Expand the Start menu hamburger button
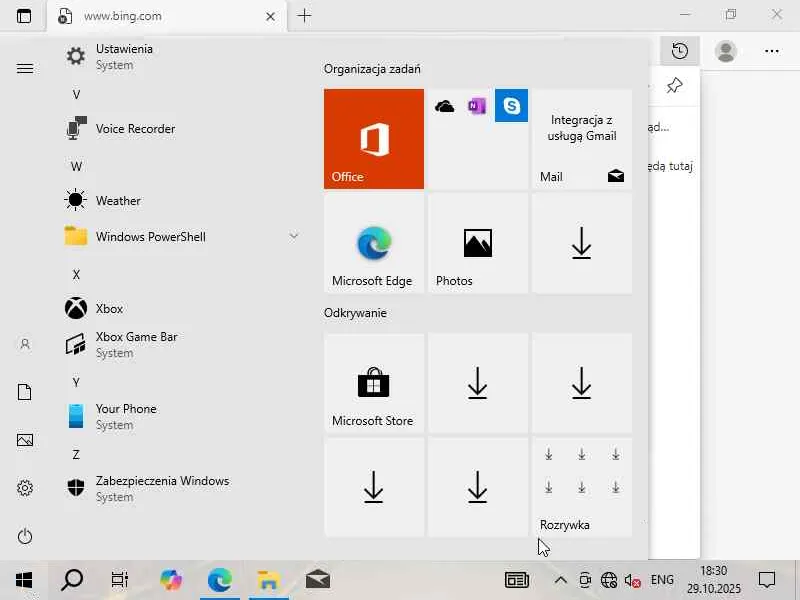The image size is (800, 600). pyautogui.click(x=24, y=68)
